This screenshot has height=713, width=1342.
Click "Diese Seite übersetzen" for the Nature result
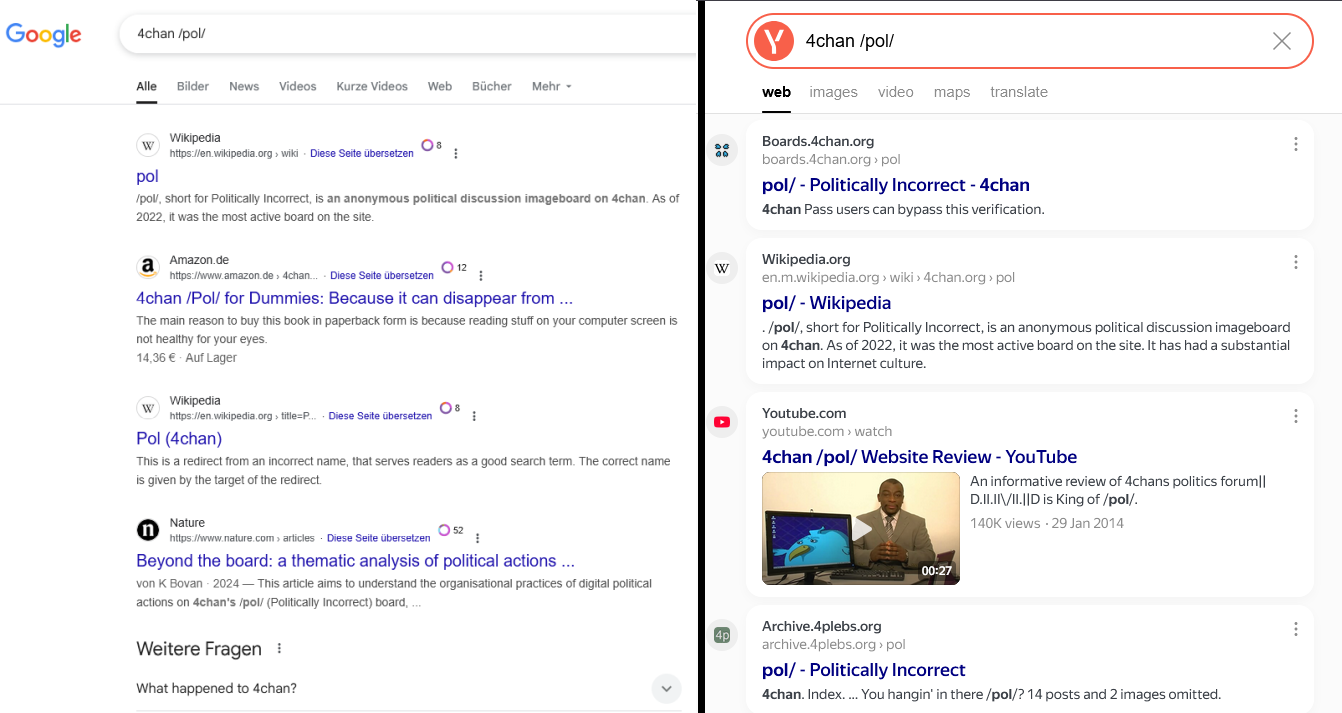pyautogui.click(x=379, y=538)
